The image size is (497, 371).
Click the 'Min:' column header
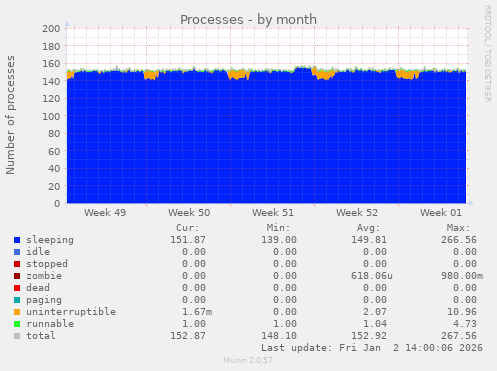tap(278, 228)
